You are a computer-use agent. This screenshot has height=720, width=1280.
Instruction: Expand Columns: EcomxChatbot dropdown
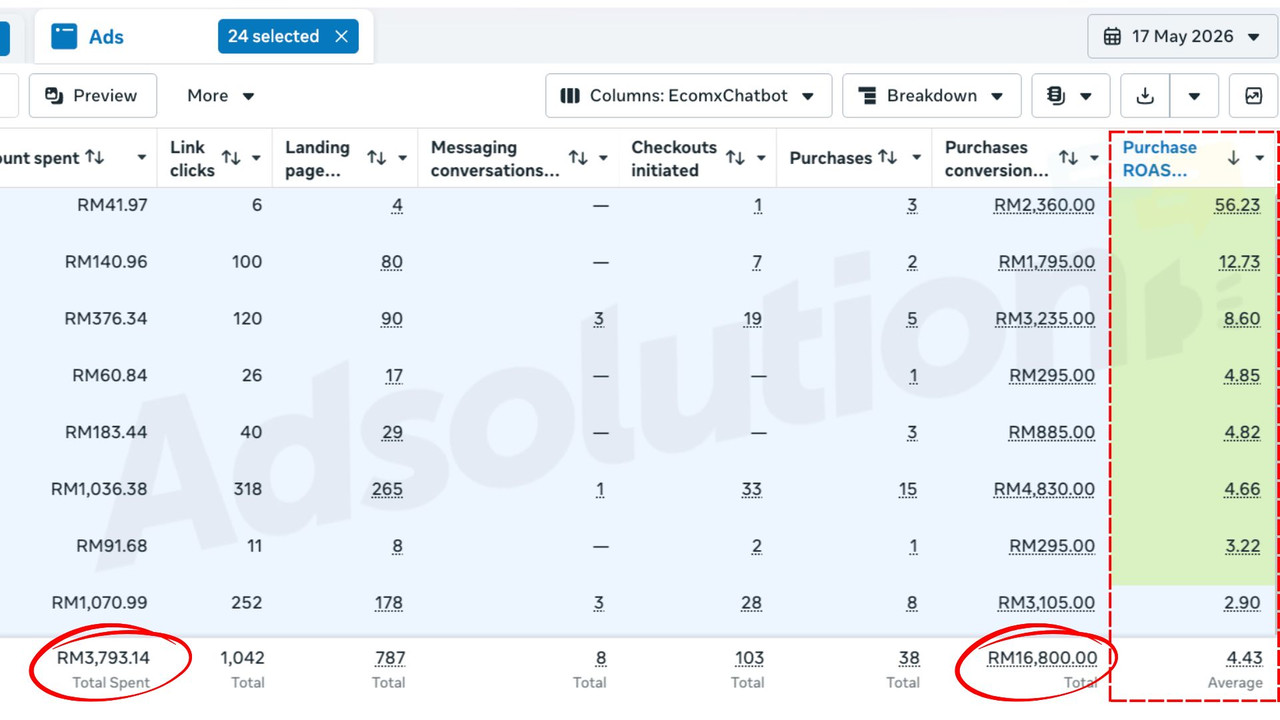point(688,96)
